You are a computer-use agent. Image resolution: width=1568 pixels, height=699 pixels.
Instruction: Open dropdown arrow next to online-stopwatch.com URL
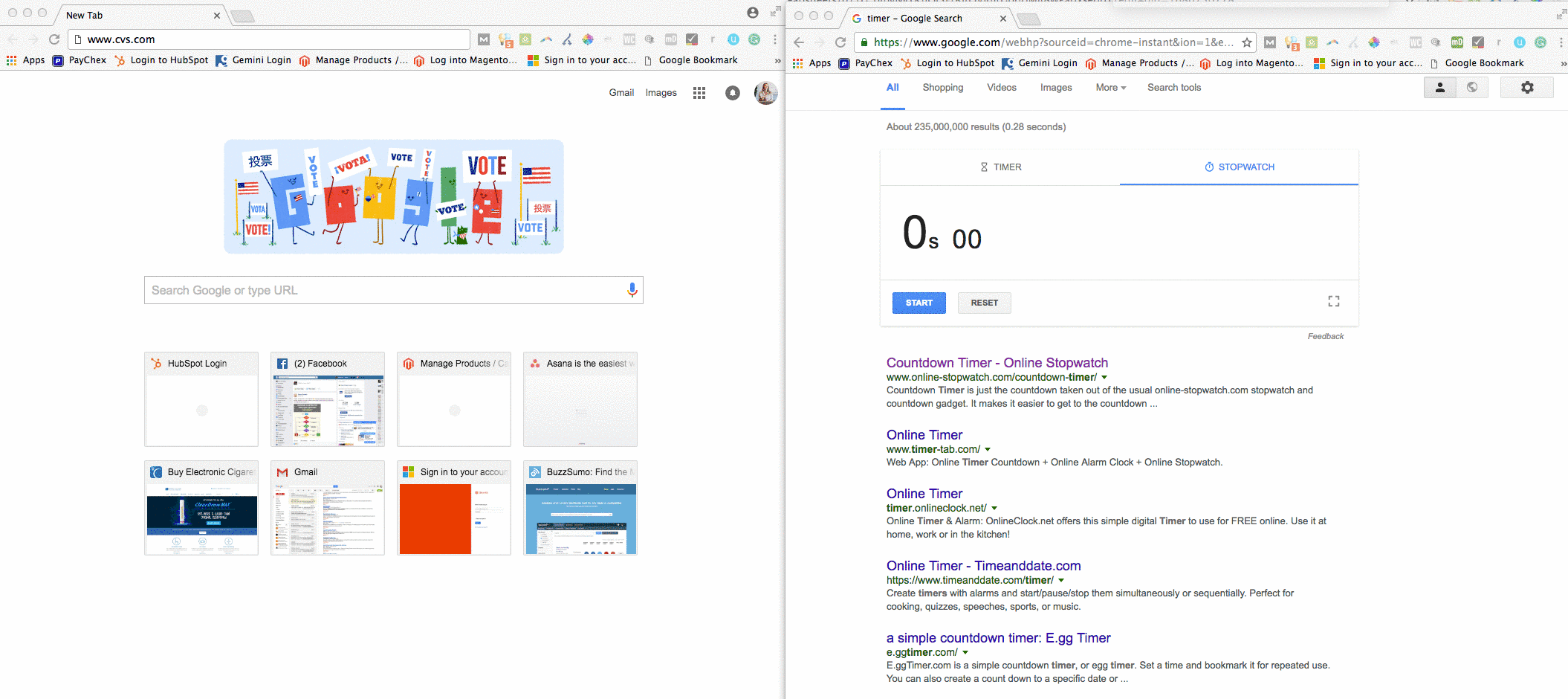tap(1104, 378)
